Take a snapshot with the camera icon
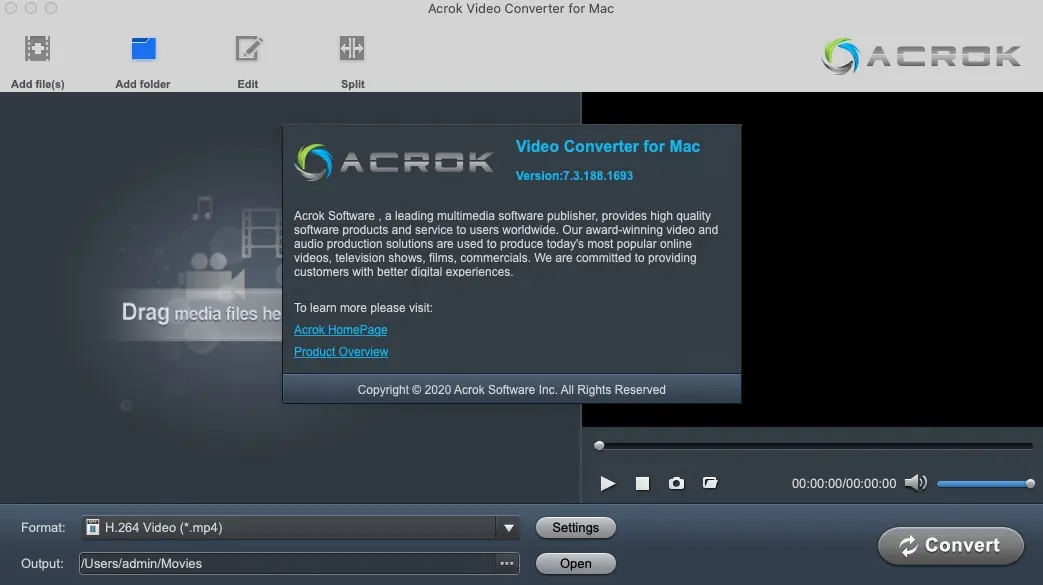 pos(676,484)
